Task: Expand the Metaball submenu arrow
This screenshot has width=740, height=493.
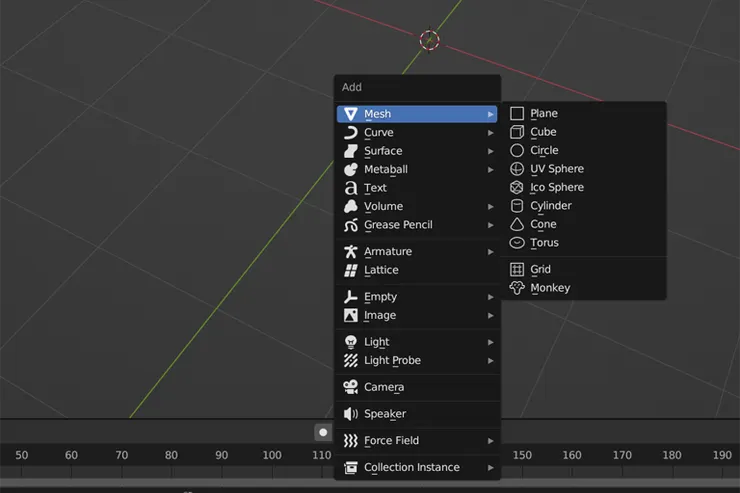Action: tap(491, 170)
